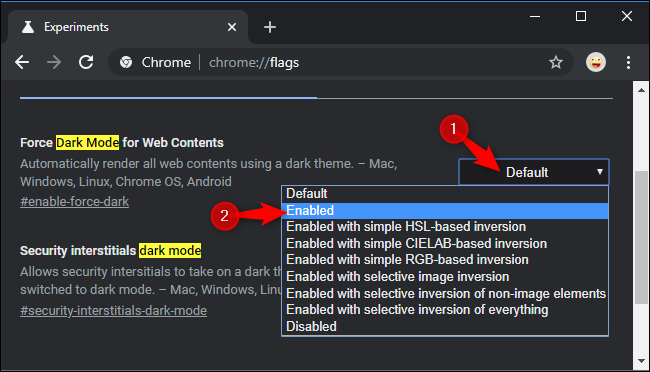Click the scrollbar down arrow
Image resolution: width=650 pixels, height=372 pixels.
pos(641,361)
